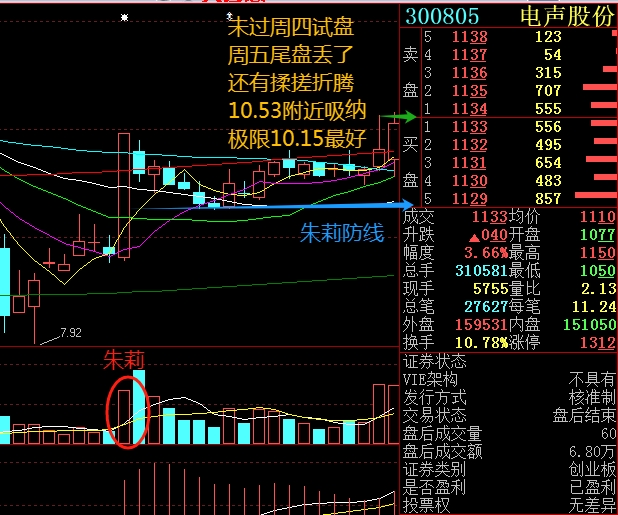Click buy-4 bid price 1130

coord(469,181)
